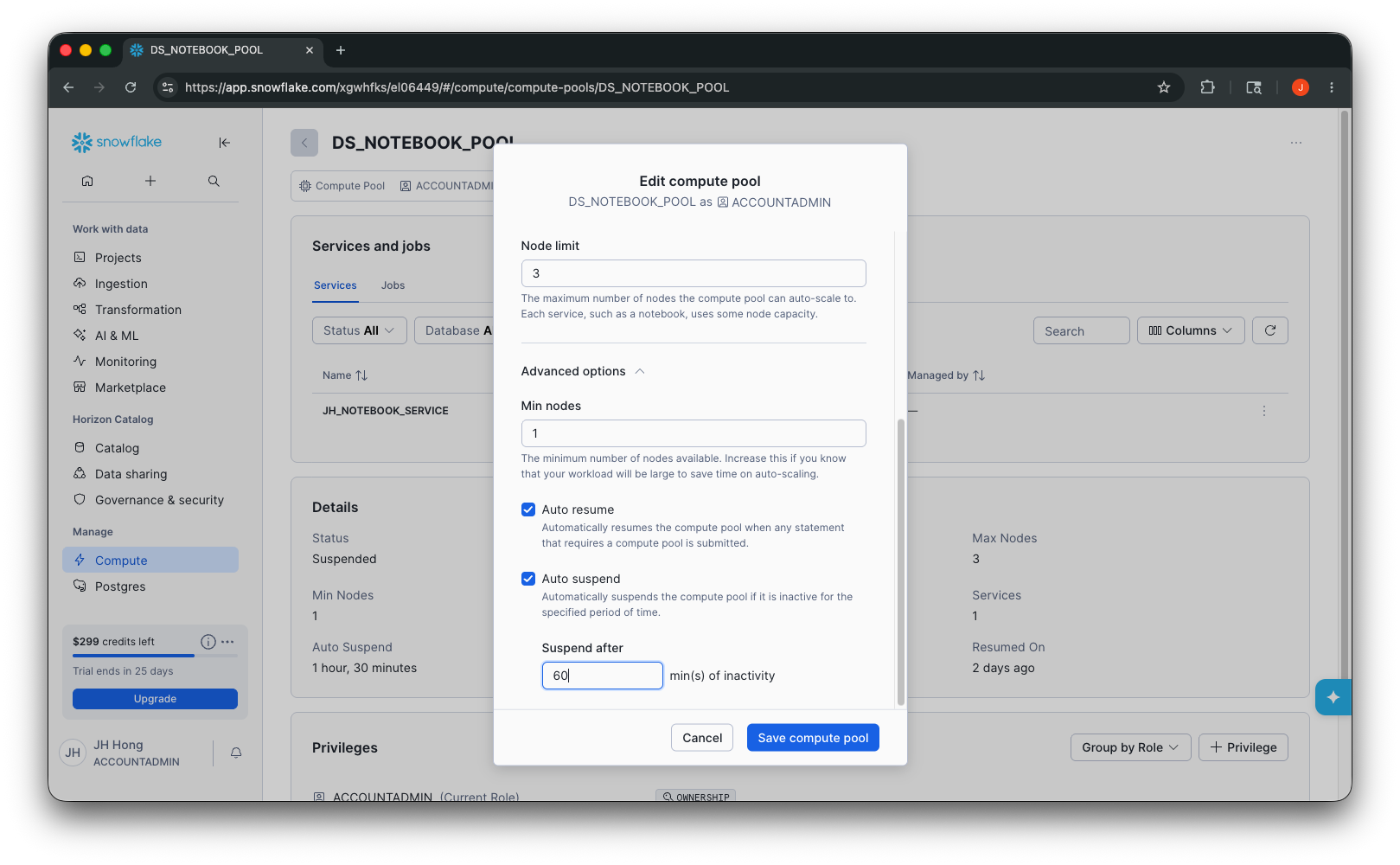Open sidebar search magnifier icon
Viewport: 1400px width, 865px height.
coord(214,181)
